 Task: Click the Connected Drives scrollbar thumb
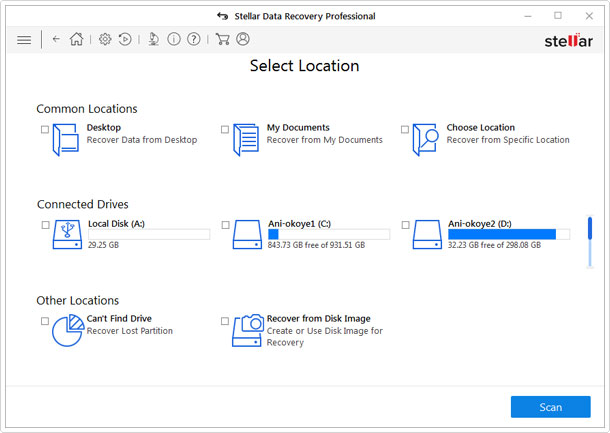(590, 228)
